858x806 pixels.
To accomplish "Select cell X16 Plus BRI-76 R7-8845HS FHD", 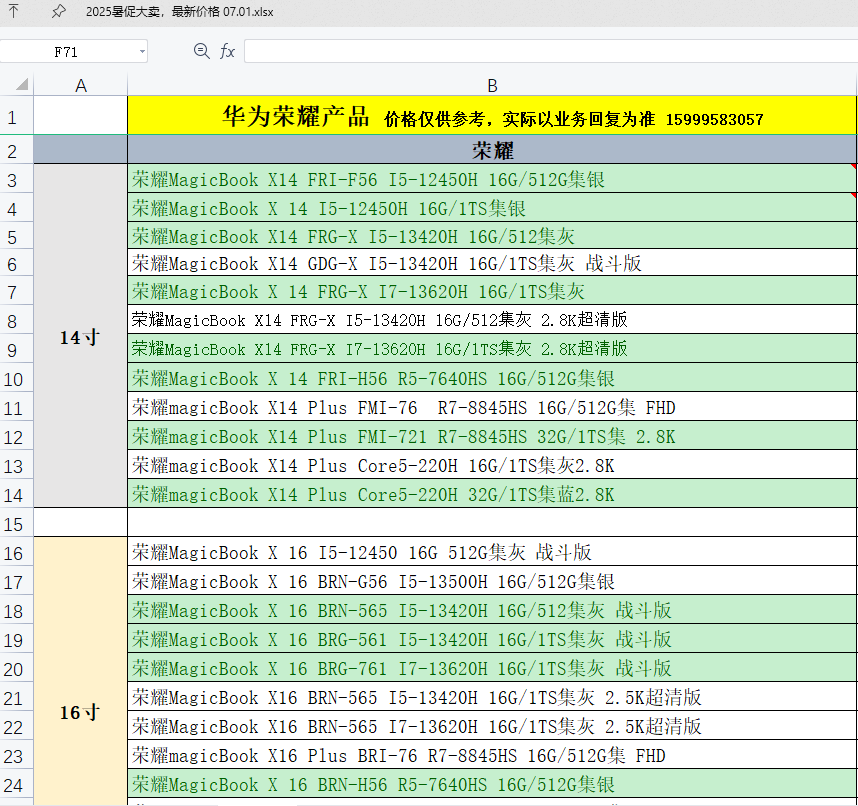I will [x=492, y=755].
